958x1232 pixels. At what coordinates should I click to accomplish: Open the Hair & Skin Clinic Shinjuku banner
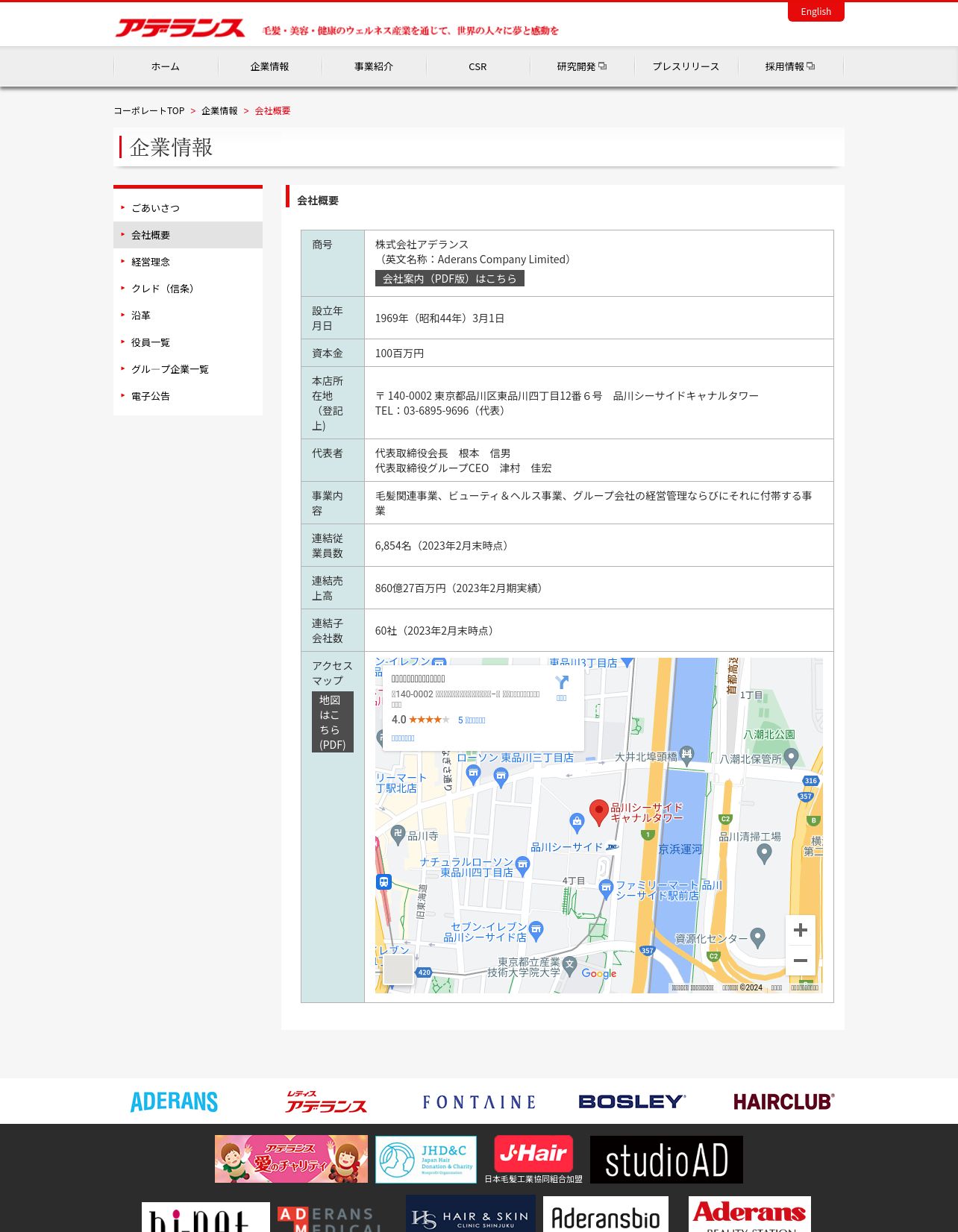(471, 1213)
